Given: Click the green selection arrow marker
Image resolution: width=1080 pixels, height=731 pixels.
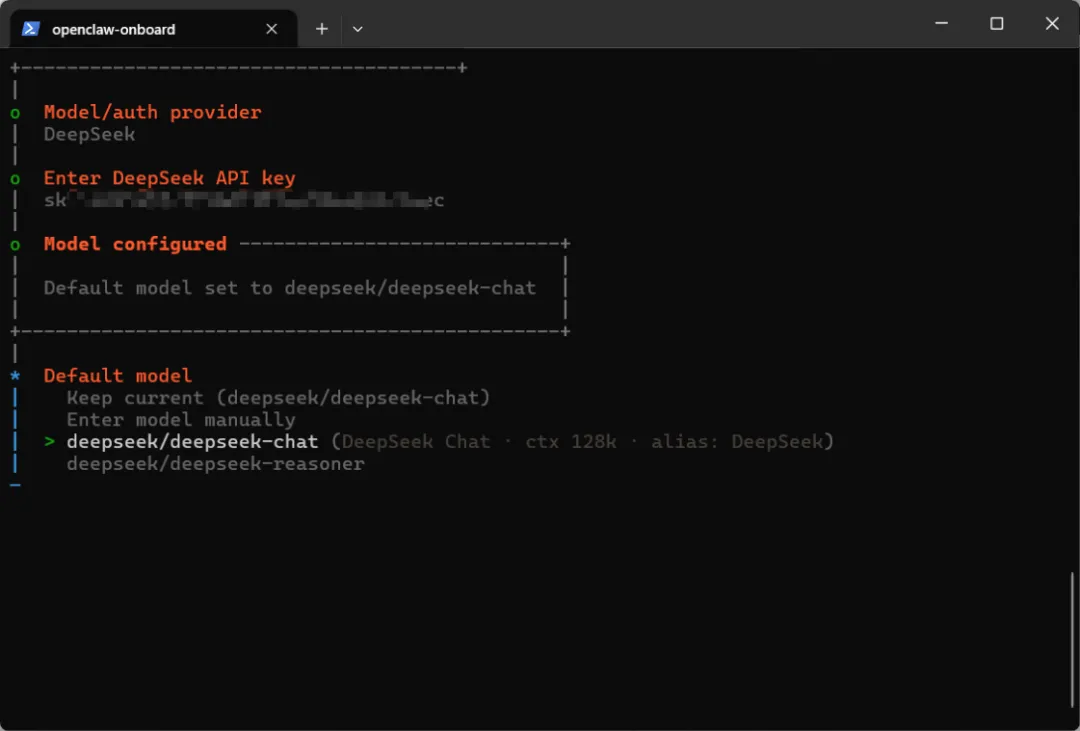Looking at the screenshot, I should click(49, 442).
